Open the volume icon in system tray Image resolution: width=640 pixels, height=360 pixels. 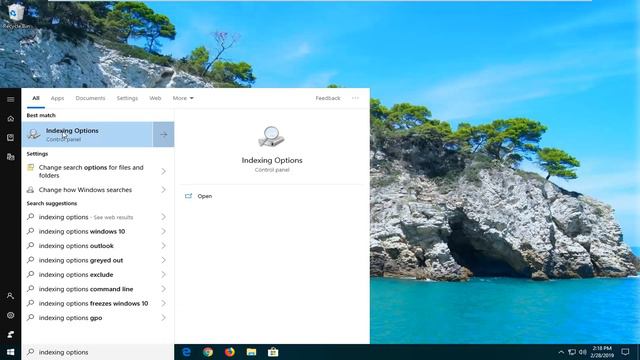583,352
